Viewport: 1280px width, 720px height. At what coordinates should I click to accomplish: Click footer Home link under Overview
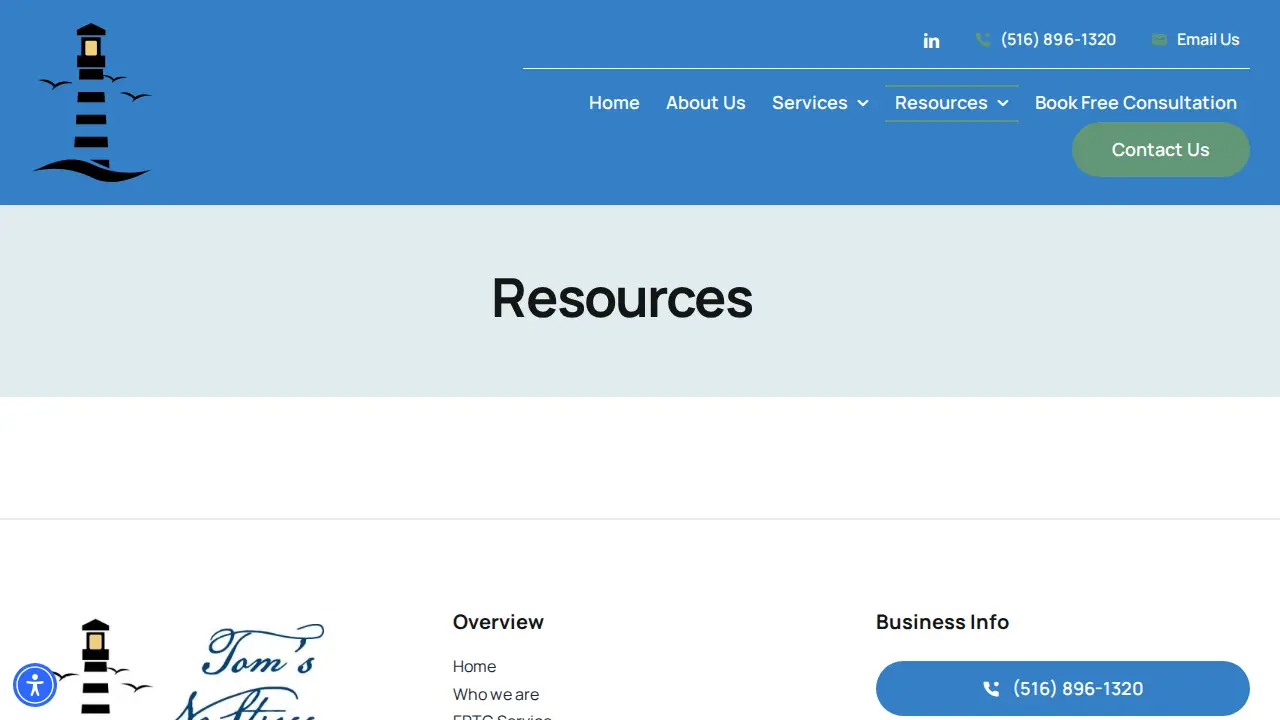[474, 666]
